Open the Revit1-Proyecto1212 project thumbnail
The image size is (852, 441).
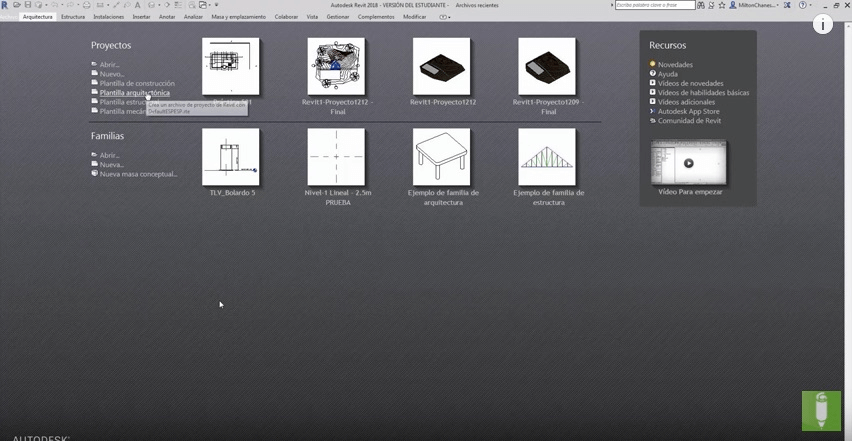pyautogui.click(x=441, y=66)
